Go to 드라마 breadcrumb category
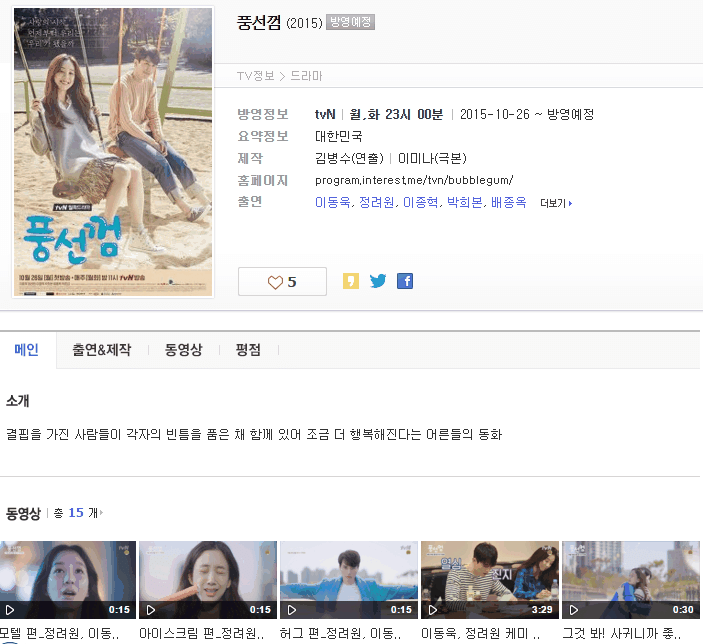703x644 pixels. point(306,76)
